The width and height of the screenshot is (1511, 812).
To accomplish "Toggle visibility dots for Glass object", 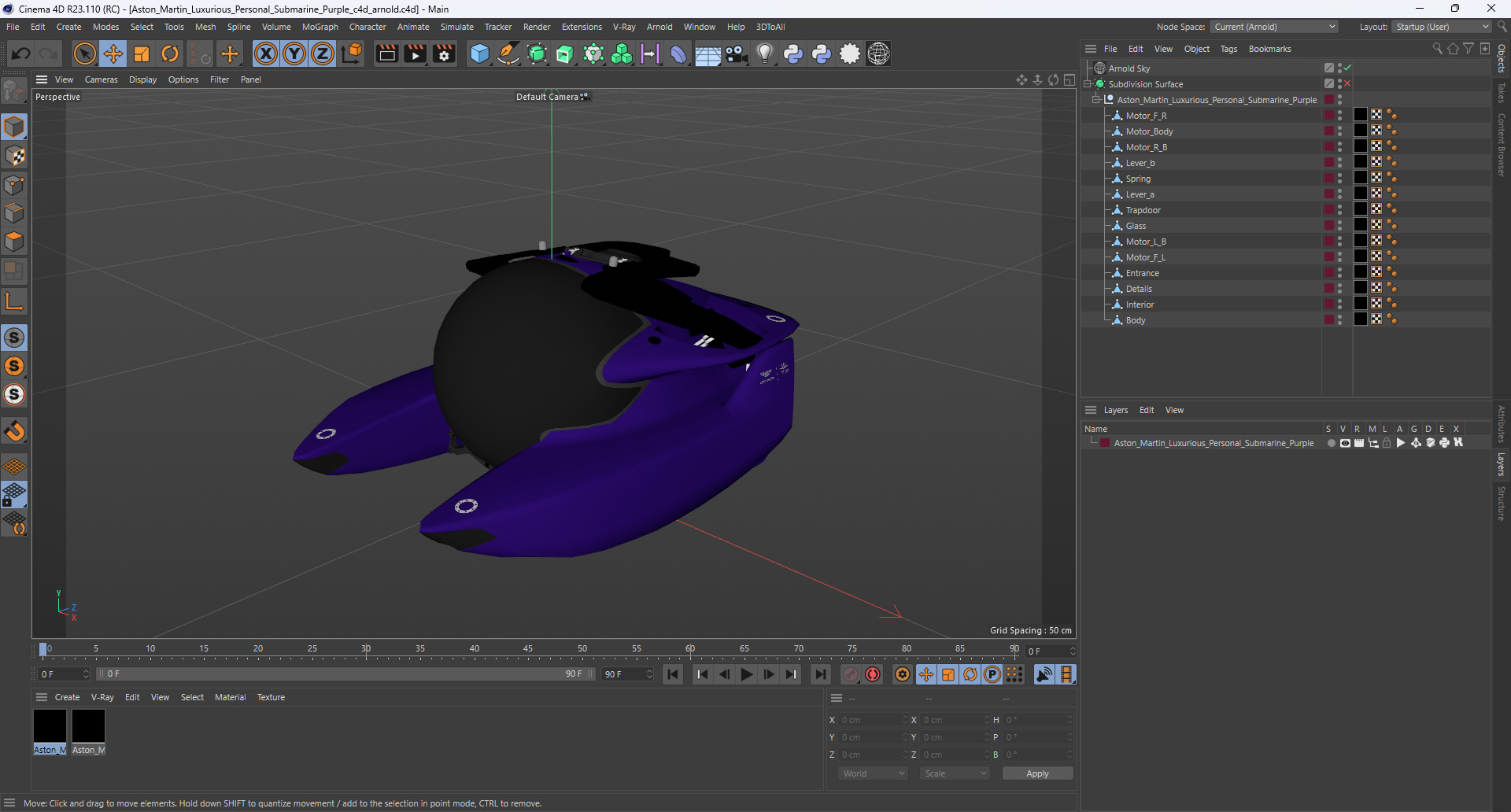I will 1339,226.
